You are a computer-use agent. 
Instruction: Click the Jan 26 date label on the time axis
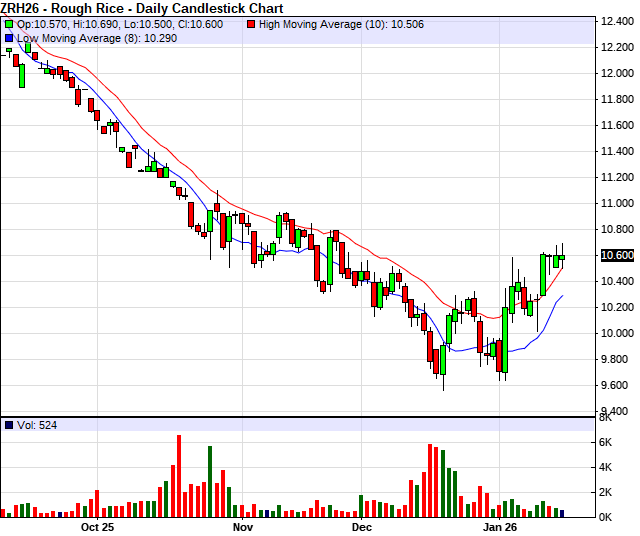pos(499,526)
